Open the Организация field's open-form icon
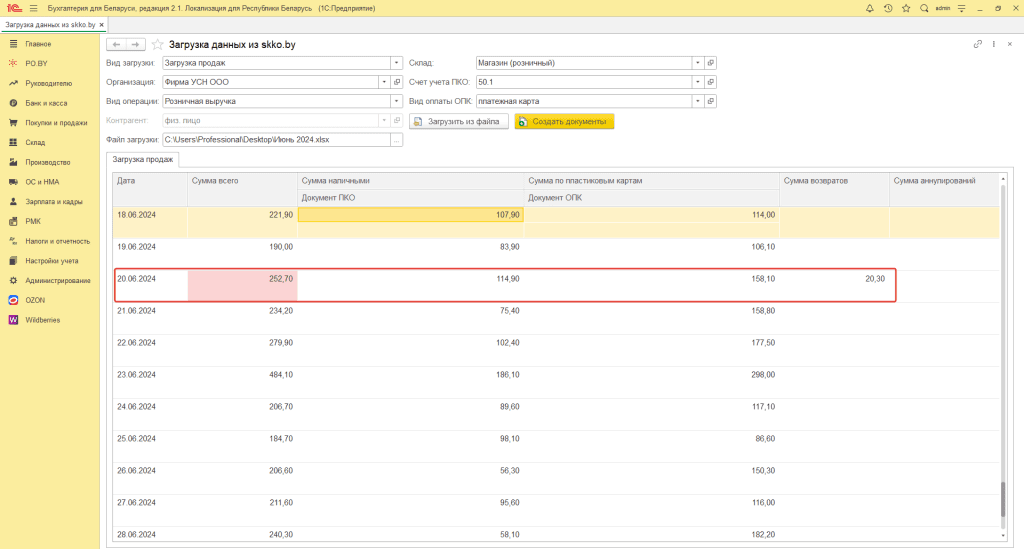 point(397,82)
